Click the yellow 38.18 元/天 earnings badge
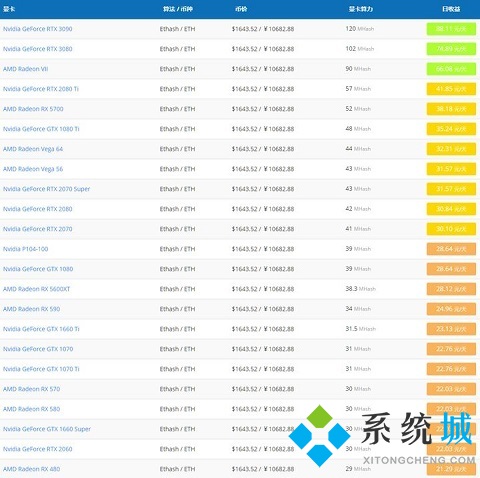 pos(451,109)
